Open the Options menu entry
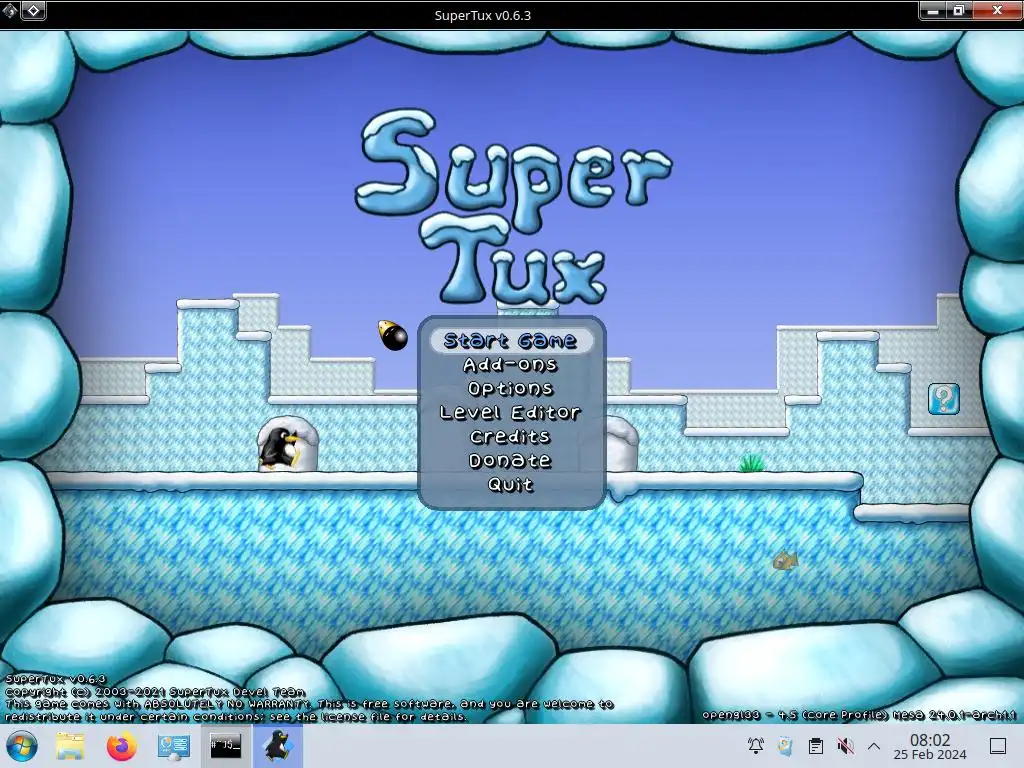This screenshot has width=1024, height=768. (x=511, y=389)
